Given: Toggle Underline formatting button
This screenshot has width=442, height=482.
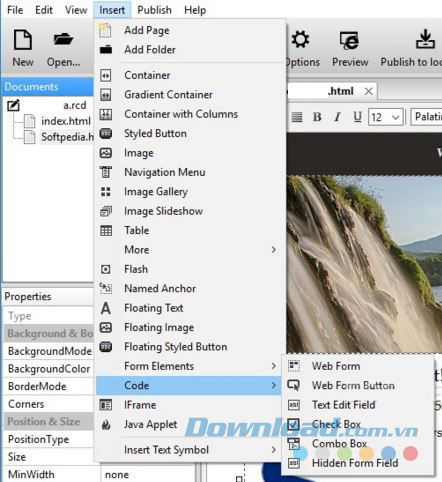Looking at the screenshot, I should (357, 117).
